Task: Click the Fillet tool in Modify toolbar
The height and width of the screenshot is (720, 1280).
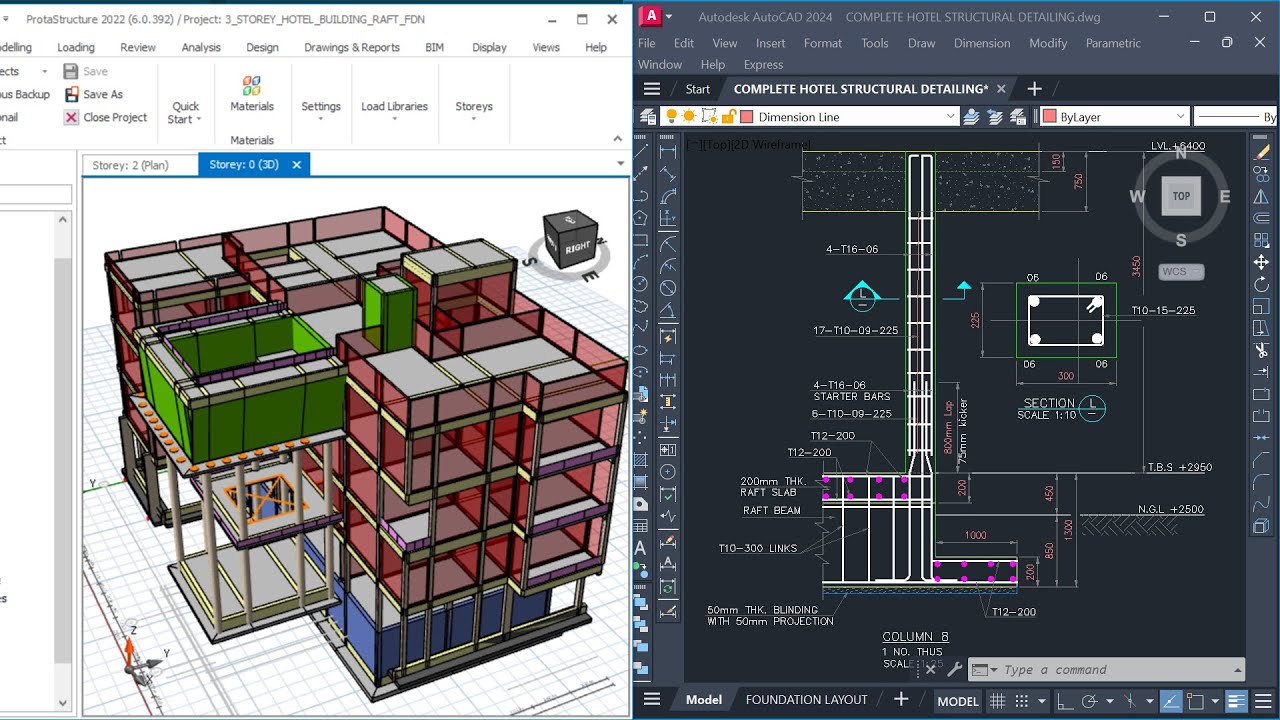Action: pos(1262,480)
